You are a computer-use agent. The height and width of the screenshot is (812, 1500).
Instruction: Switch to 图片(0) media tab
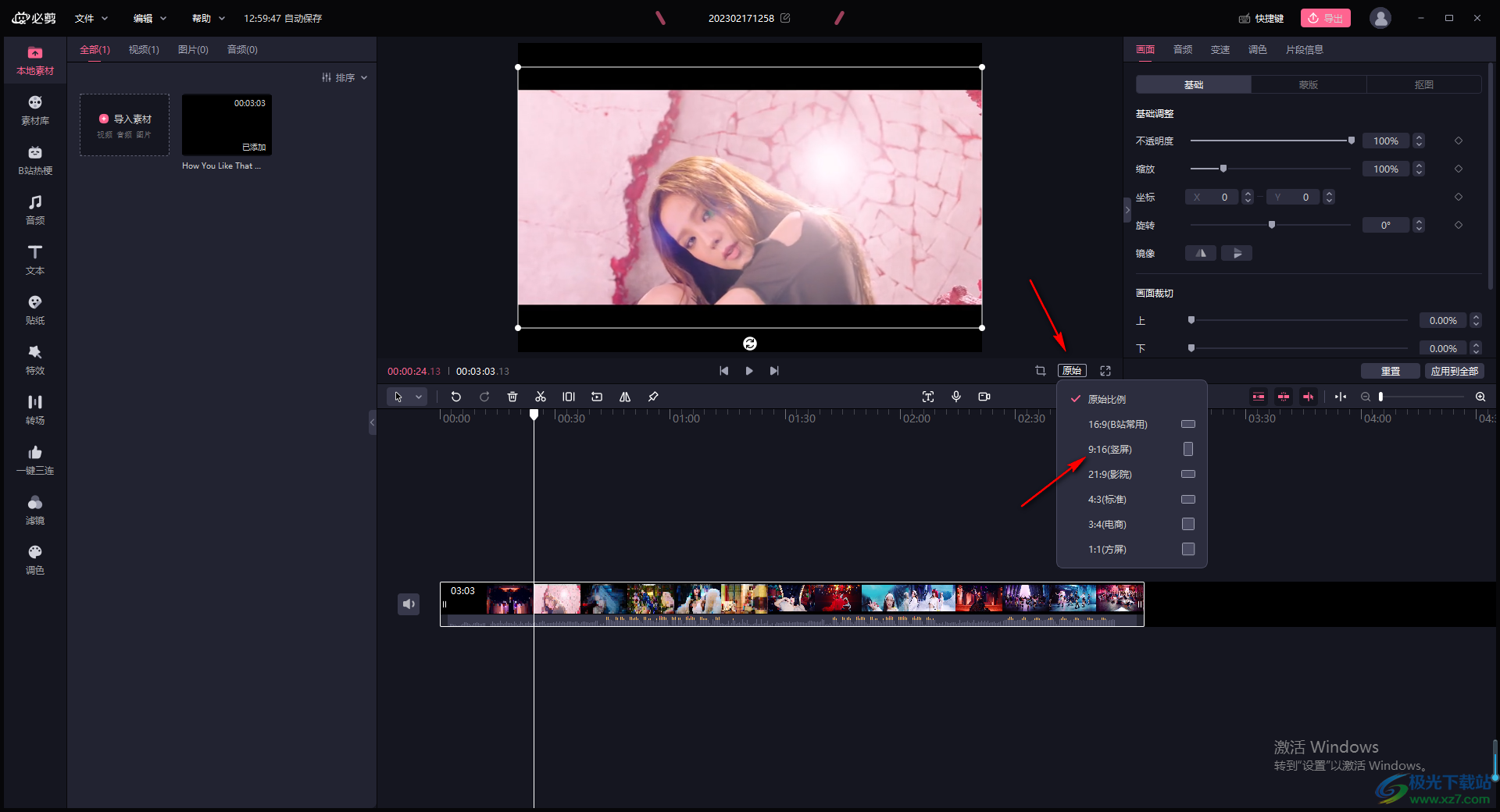pos(193,49)
